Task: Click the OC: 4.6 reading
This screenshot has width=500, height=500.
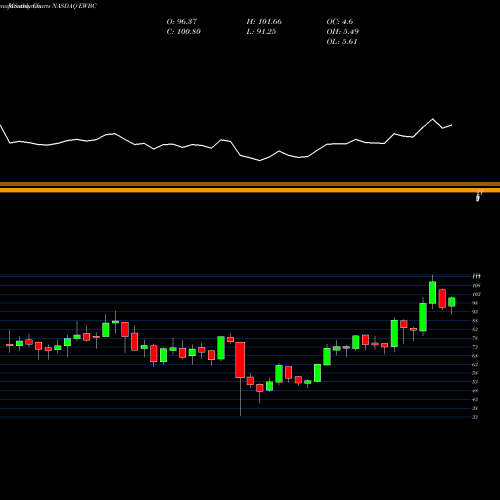Action: (339, 22)
